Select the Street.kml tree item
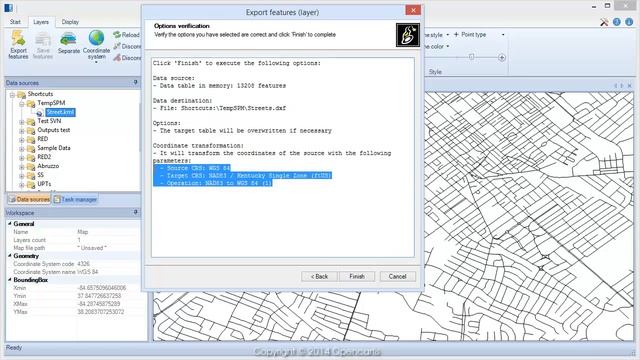Screen dimensions: 640x360 (x=60, y=112)
